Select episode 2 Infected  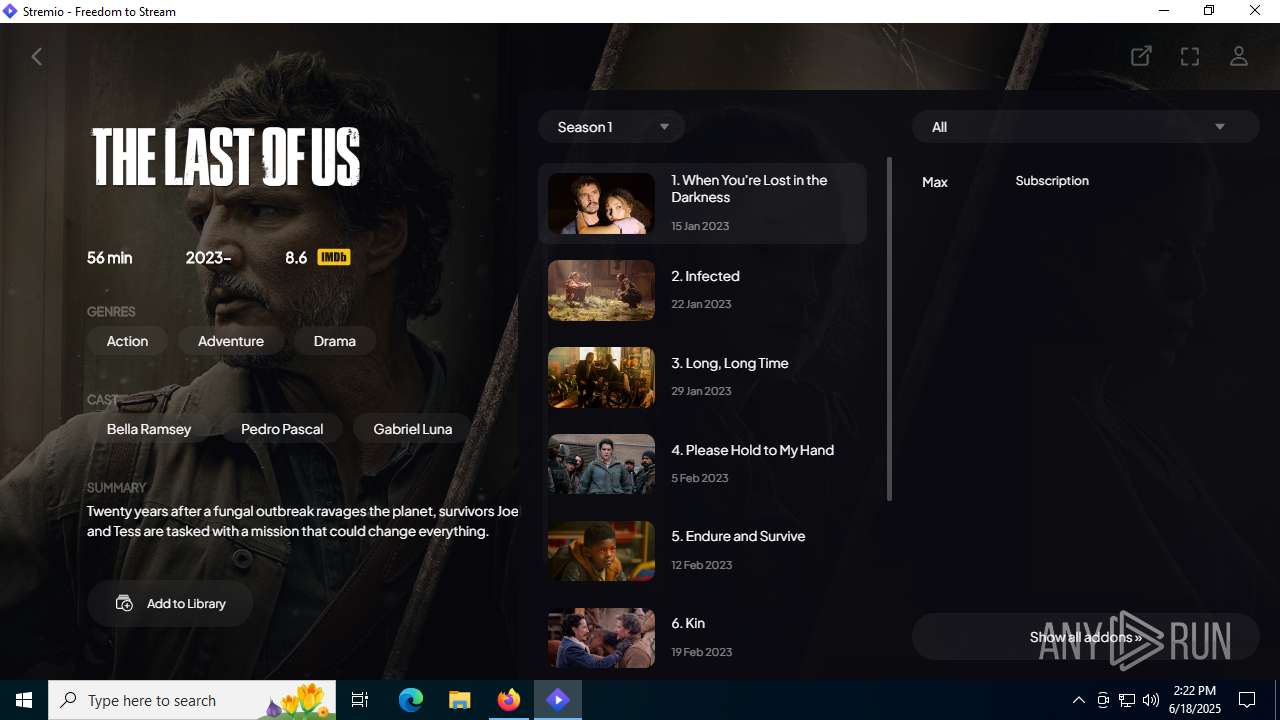coord(702,290)
